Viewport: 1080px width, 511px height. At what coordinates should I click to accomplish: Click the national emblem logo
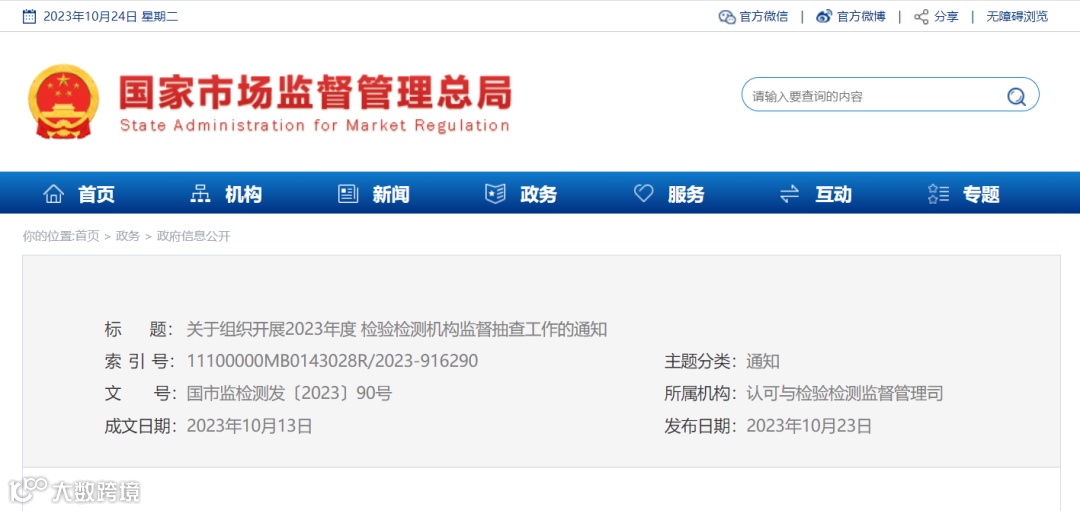(63, 102)
